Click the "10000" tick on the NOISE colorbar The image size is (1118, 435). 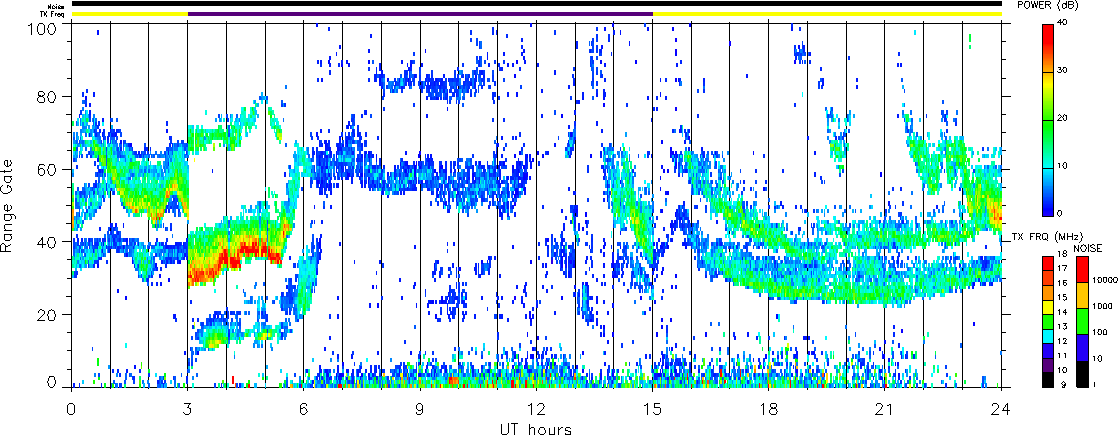[1104, 282]
